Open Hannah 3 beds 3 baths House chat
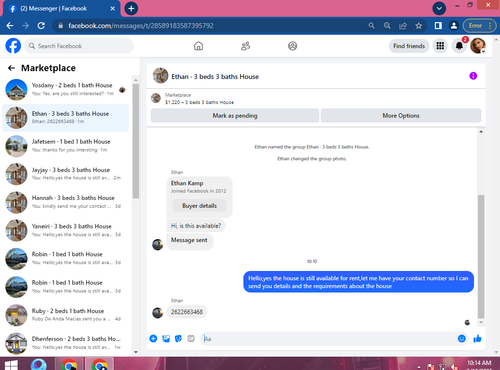 pos(65,202)
